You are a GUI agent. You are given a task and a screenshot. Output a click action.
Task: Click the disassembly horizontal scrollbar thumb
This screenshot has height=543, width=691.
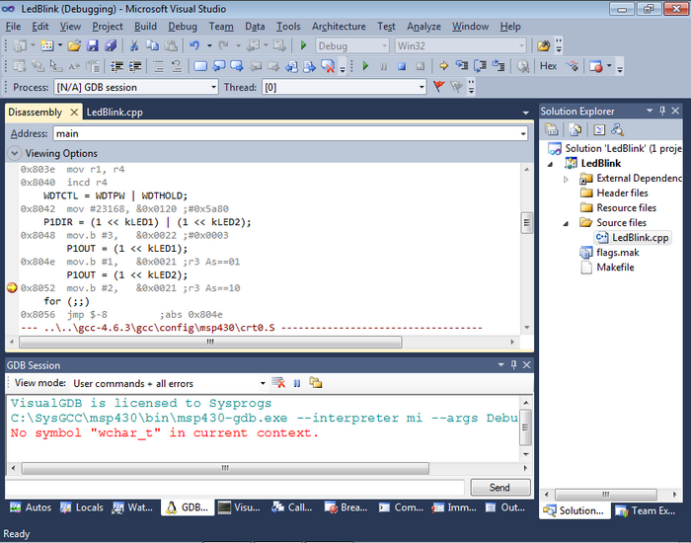tap(210, 342)
